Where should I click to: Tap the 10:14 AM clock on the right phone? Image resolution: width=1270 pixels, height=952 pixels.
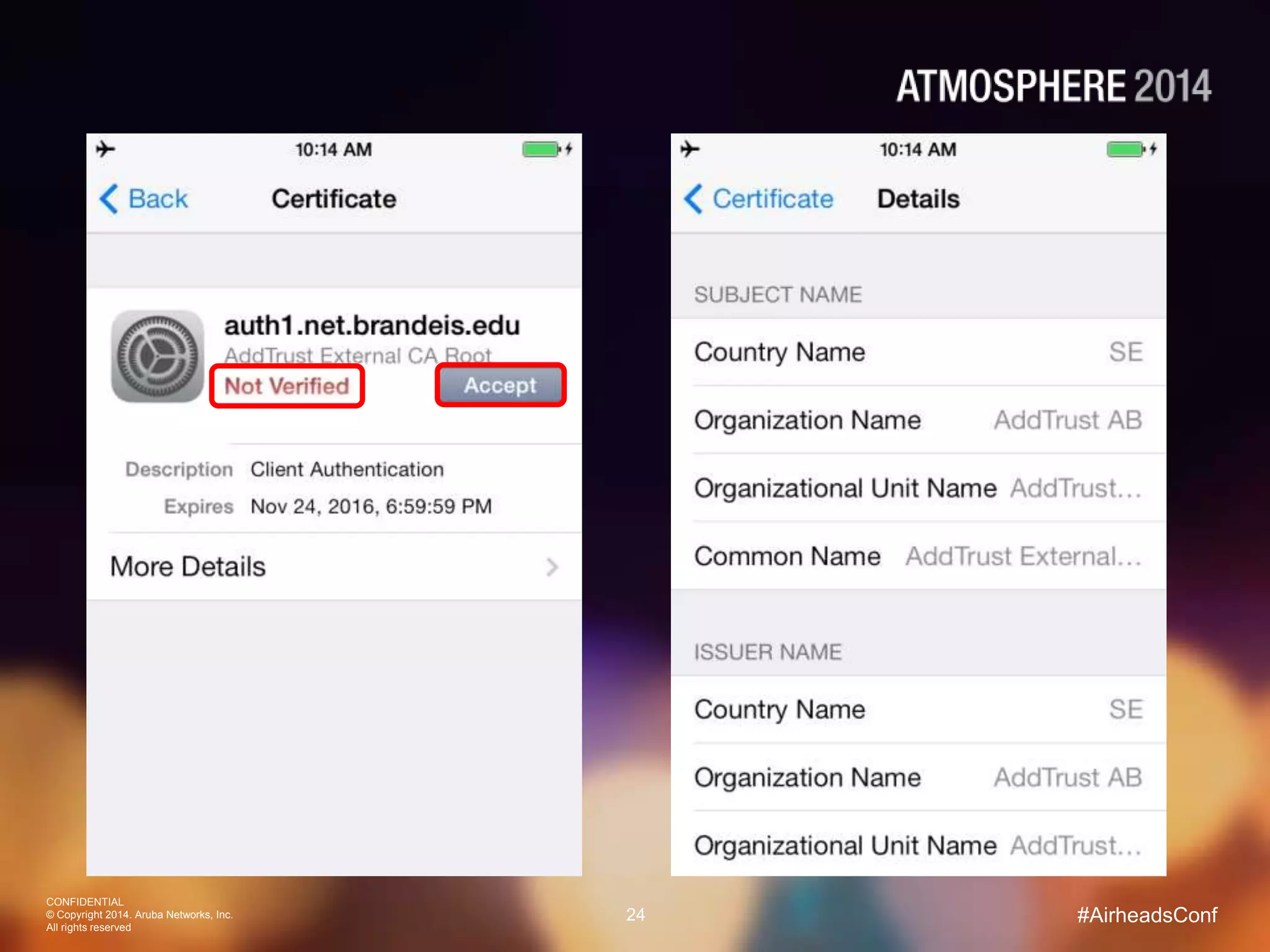(x=918, y=149)
